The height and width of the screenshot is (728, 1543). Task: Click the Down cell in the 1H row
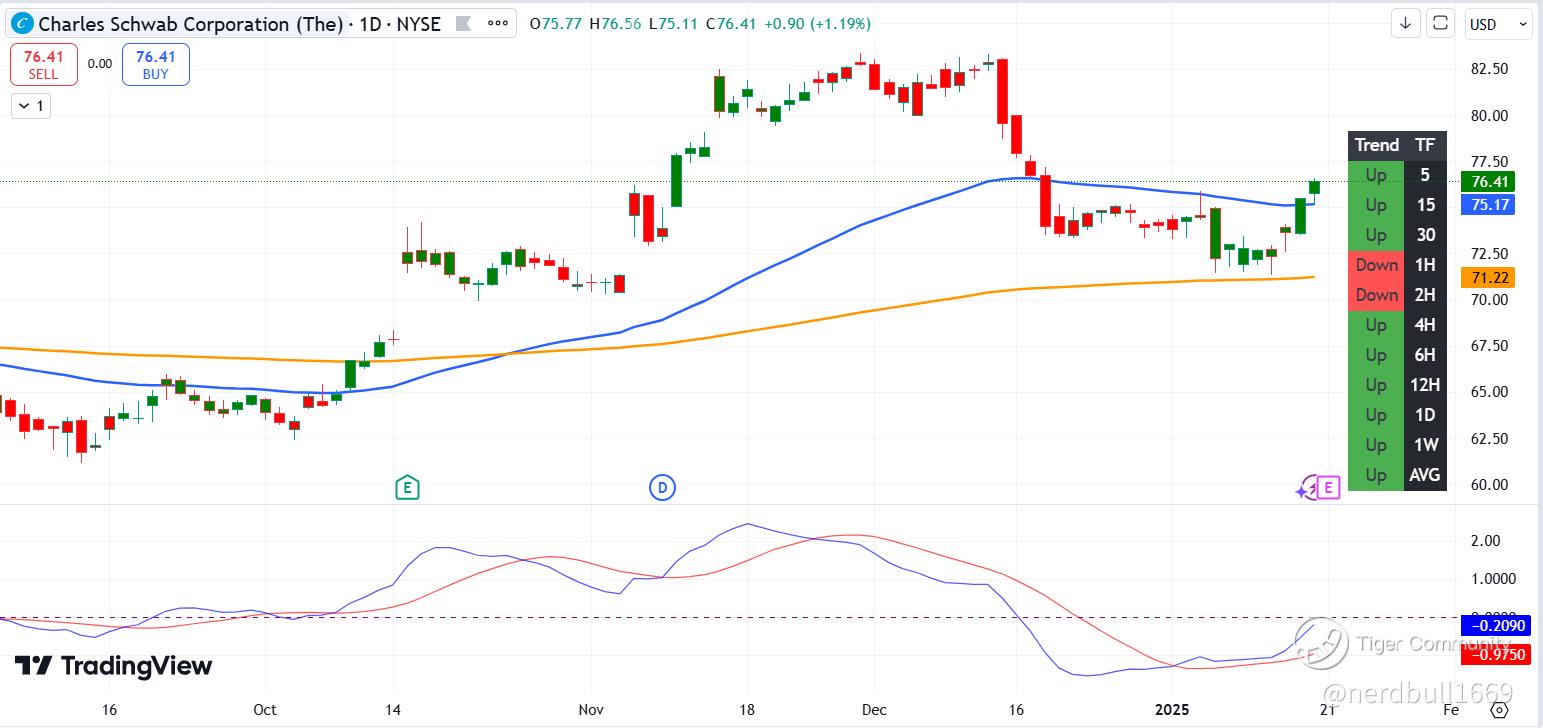(1376, 265)
